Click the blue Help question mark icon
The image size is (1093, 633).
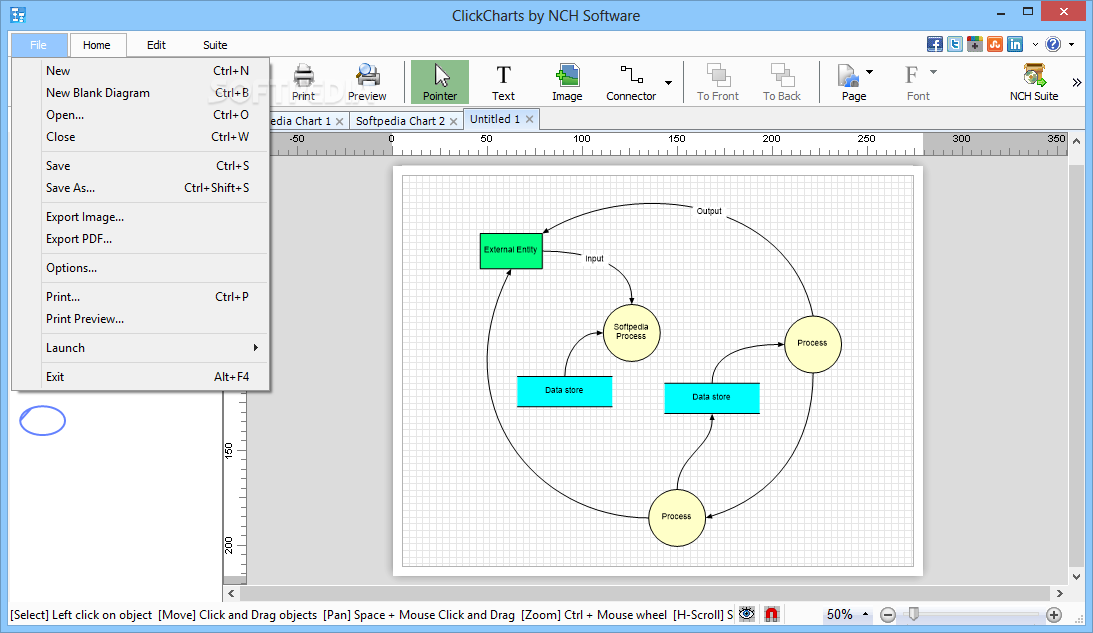(1053, 45)
